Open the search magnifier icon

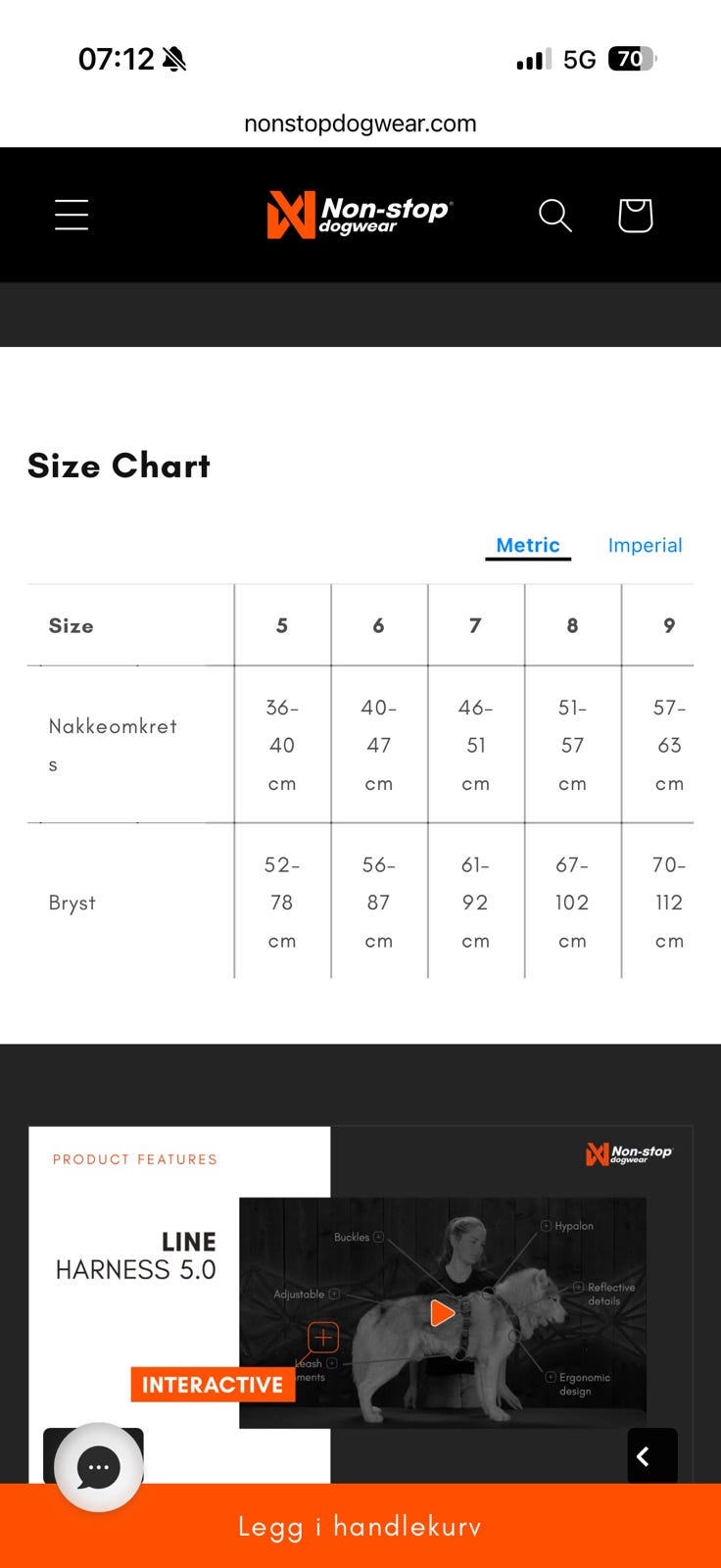(x=554, y=215)
